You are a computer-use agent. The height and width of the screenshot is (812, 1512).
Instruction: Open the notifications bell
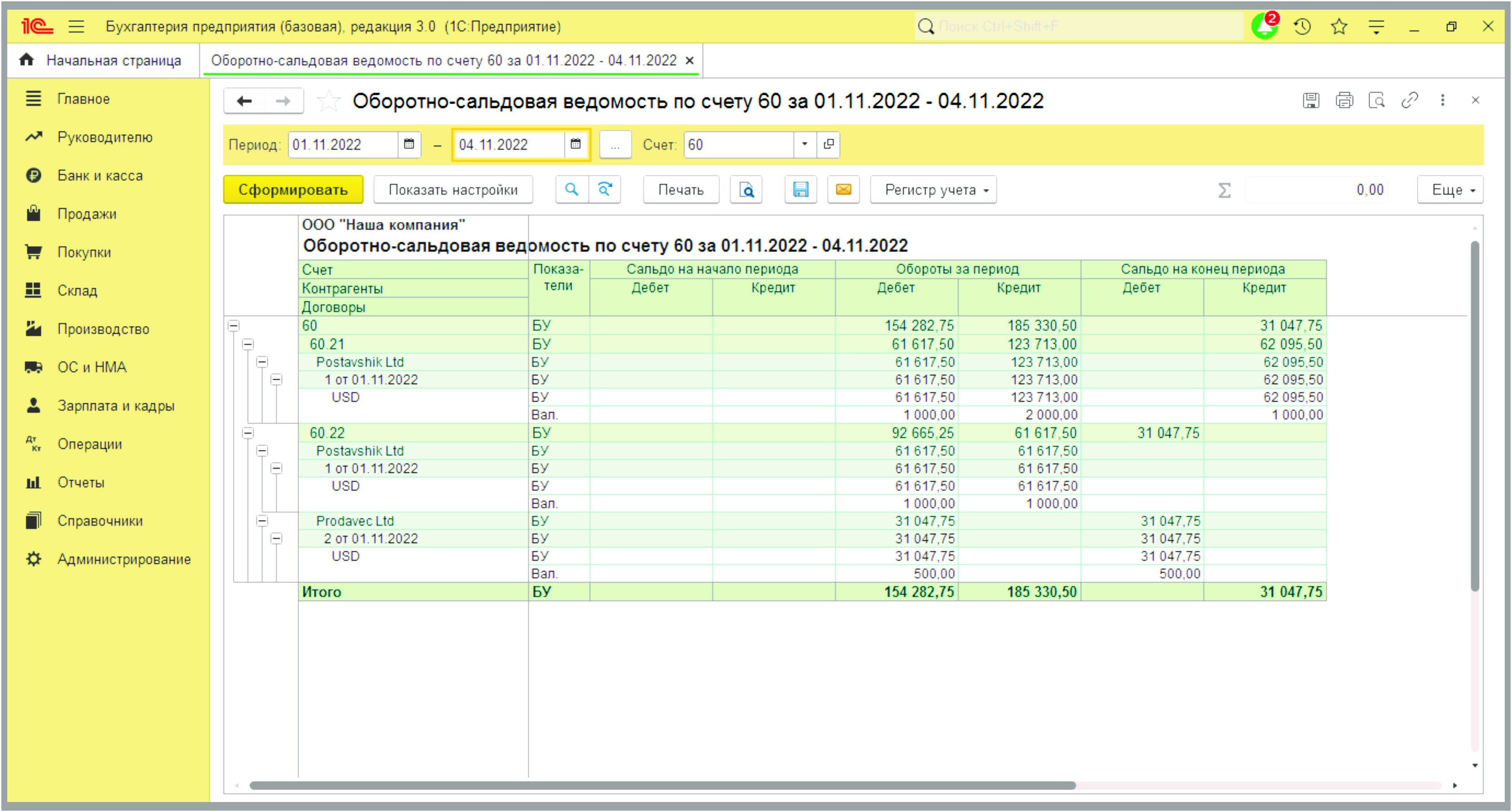[1264, 26]
